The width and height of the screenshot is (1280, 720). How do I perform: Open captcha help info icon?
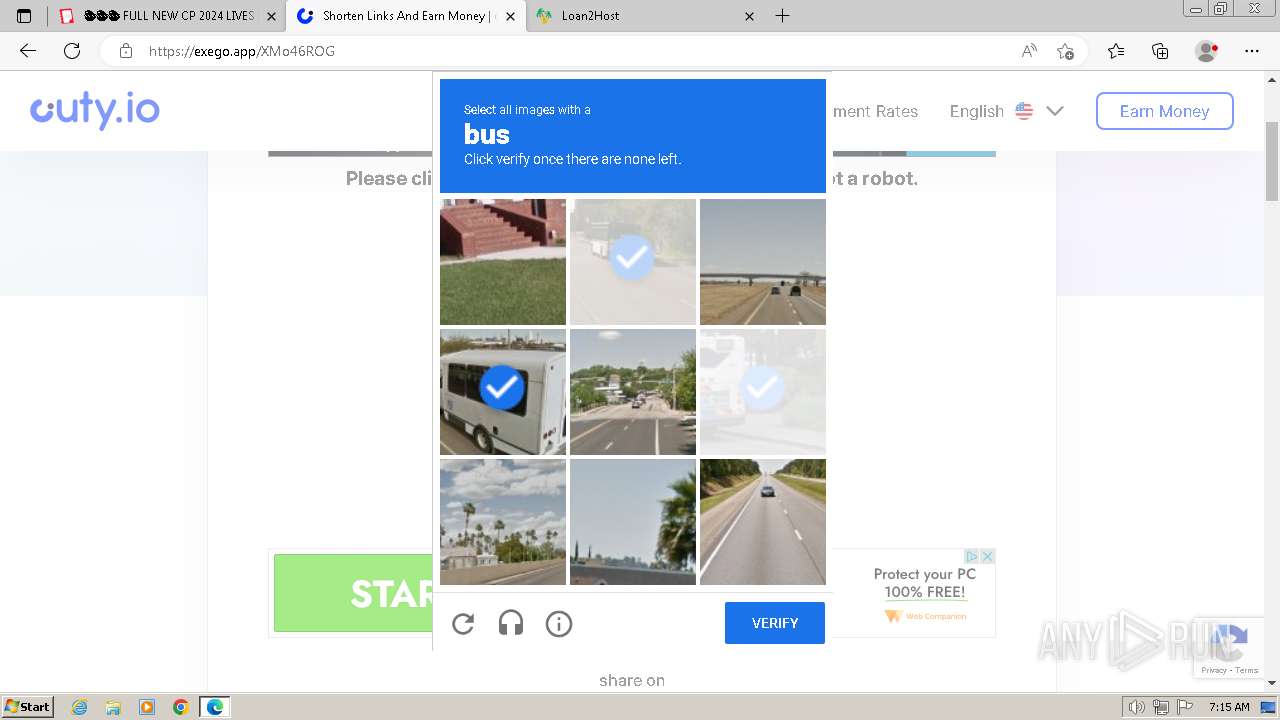click(559, 624)
